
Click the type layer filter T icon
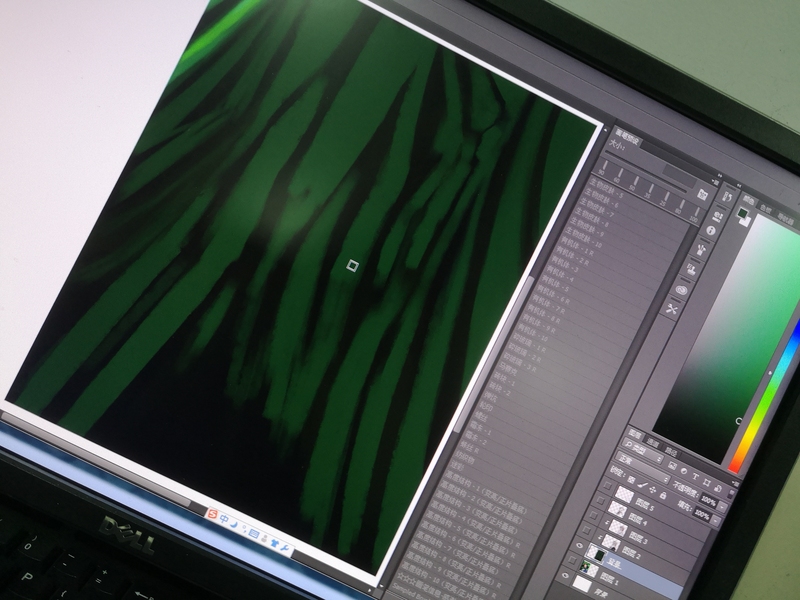tap(695, 477)
